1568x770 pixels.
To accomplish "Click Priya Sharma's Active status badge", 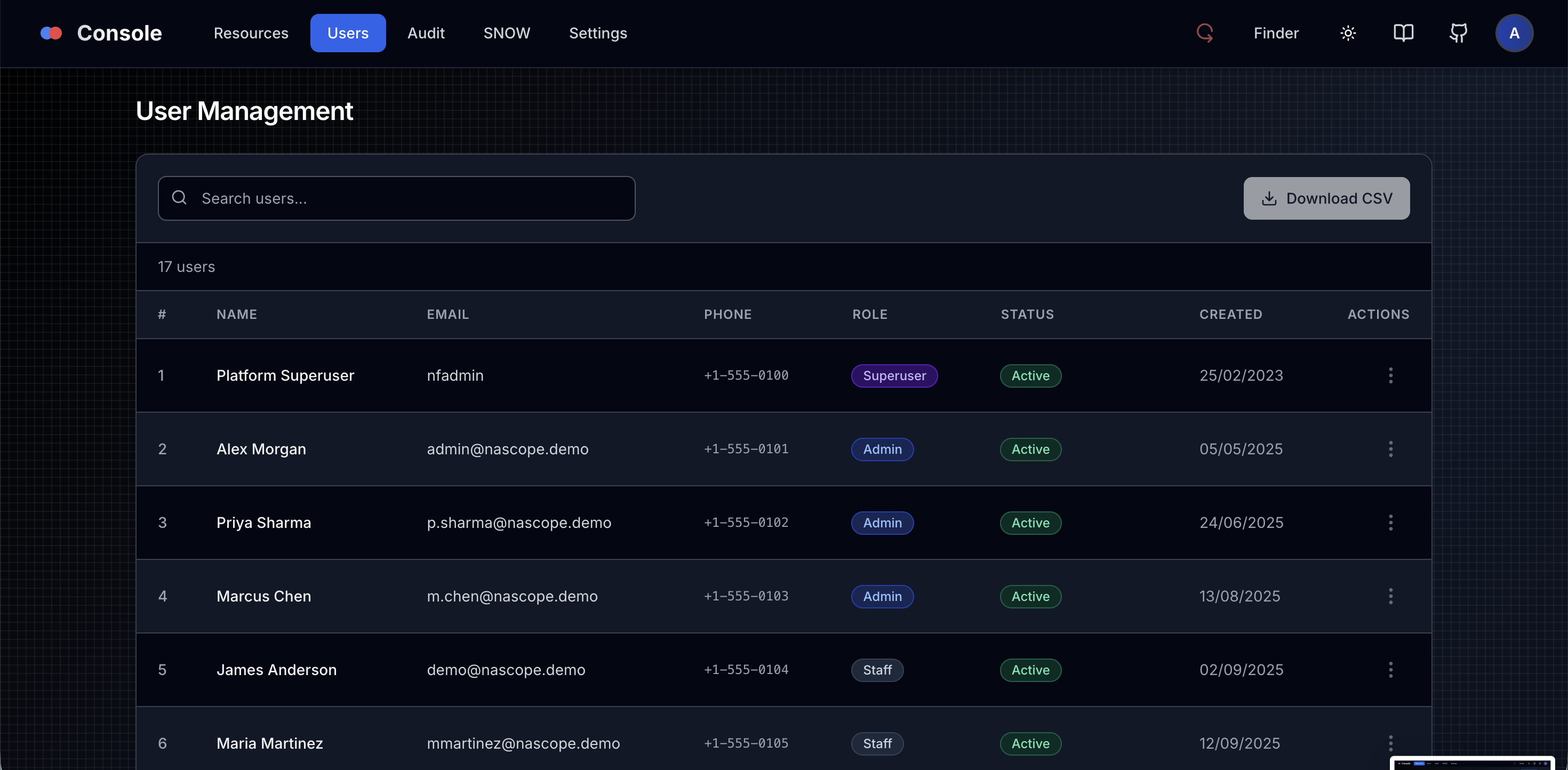I will click(x=1030, y=523).
